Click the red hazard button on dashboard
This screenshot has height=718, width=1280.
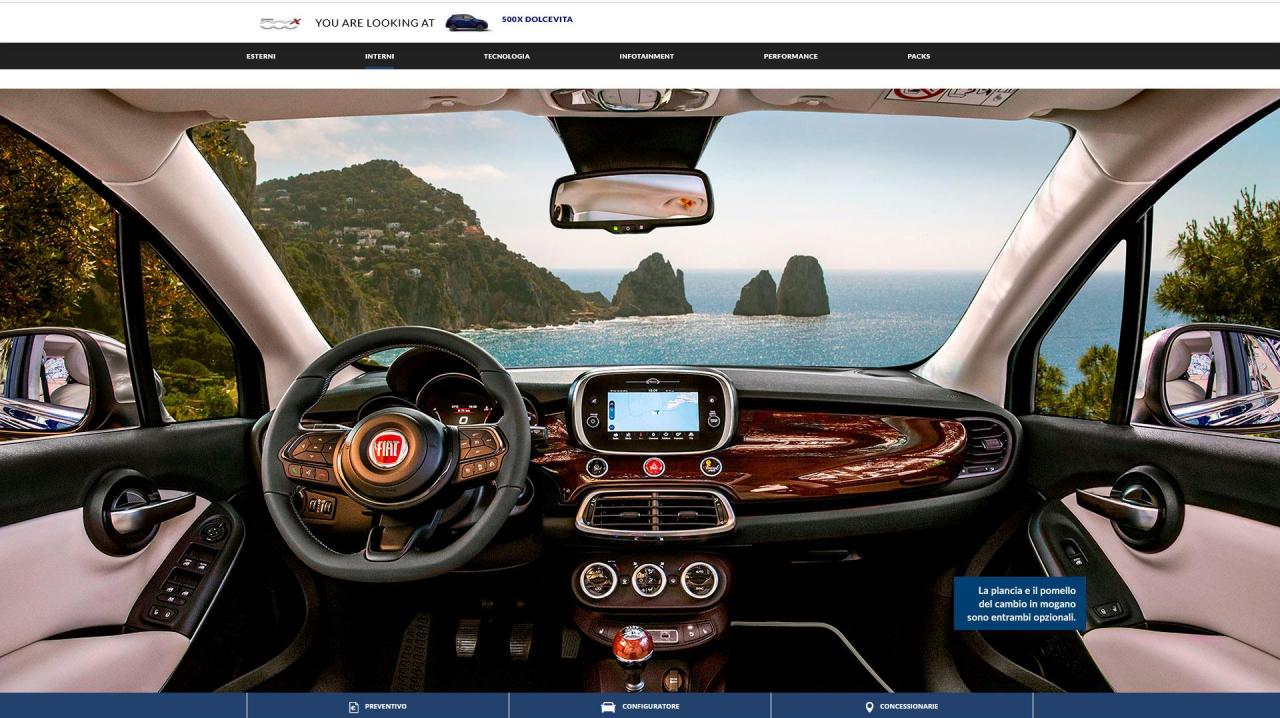tap(654, 466)
